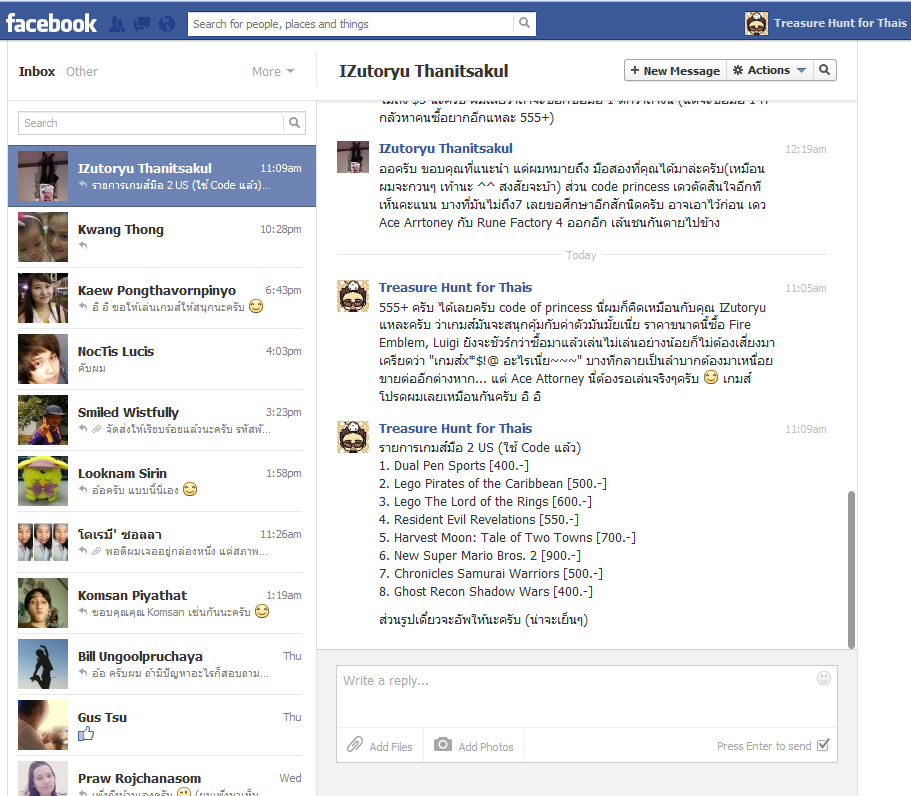Click line Dual Pen Sports [400.-]
The image size is (911, 796).
coord(454,465)
